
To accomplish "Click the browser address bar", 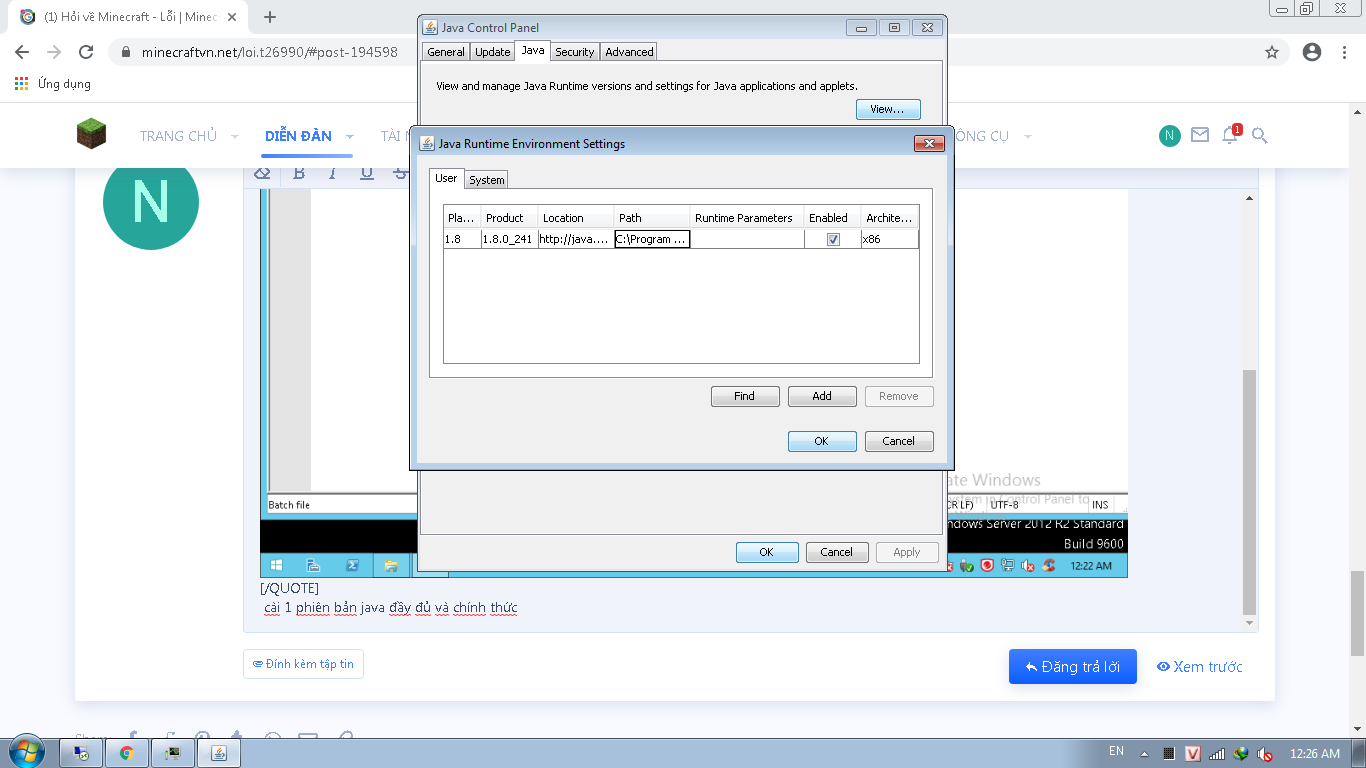I will pyautogui.click(x=690, y=52).
